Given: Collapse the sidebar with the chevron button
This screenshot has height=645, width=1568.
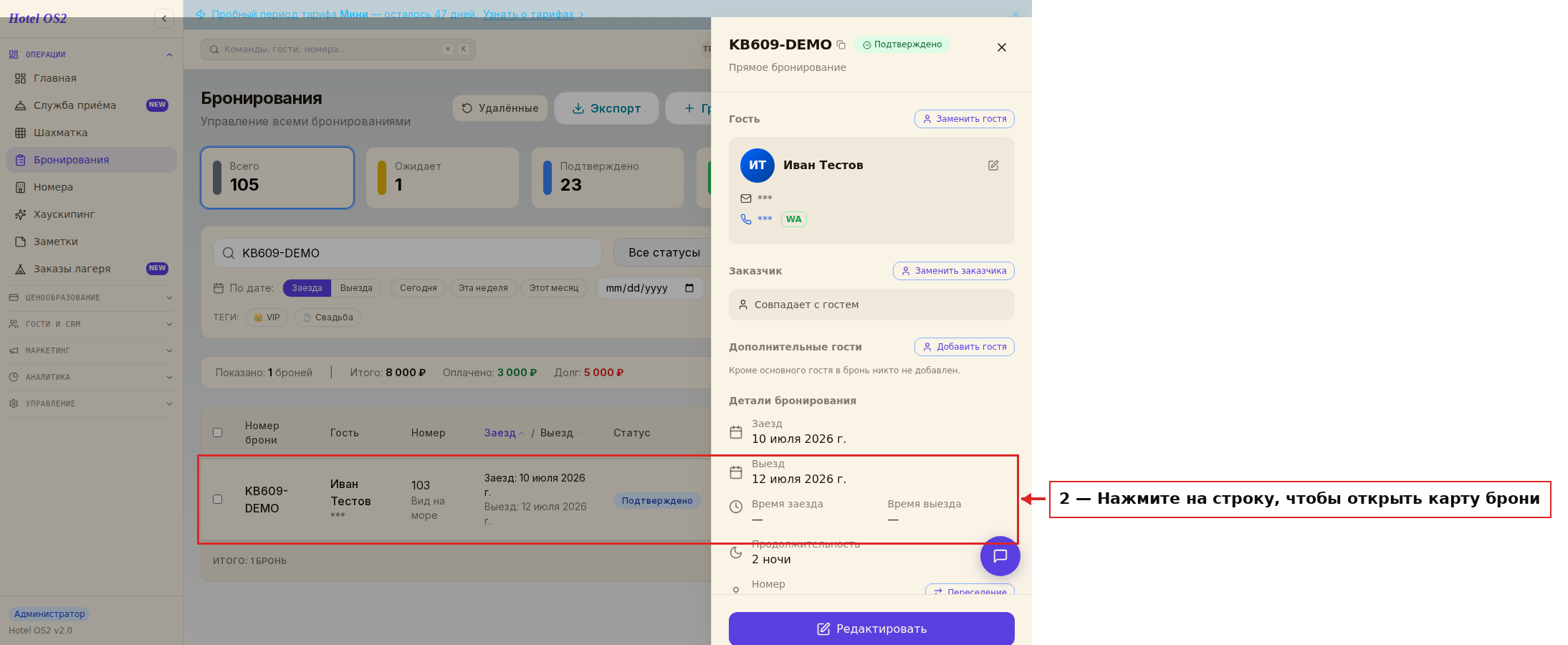Looking at the screenshot, I should click(164, 19).
